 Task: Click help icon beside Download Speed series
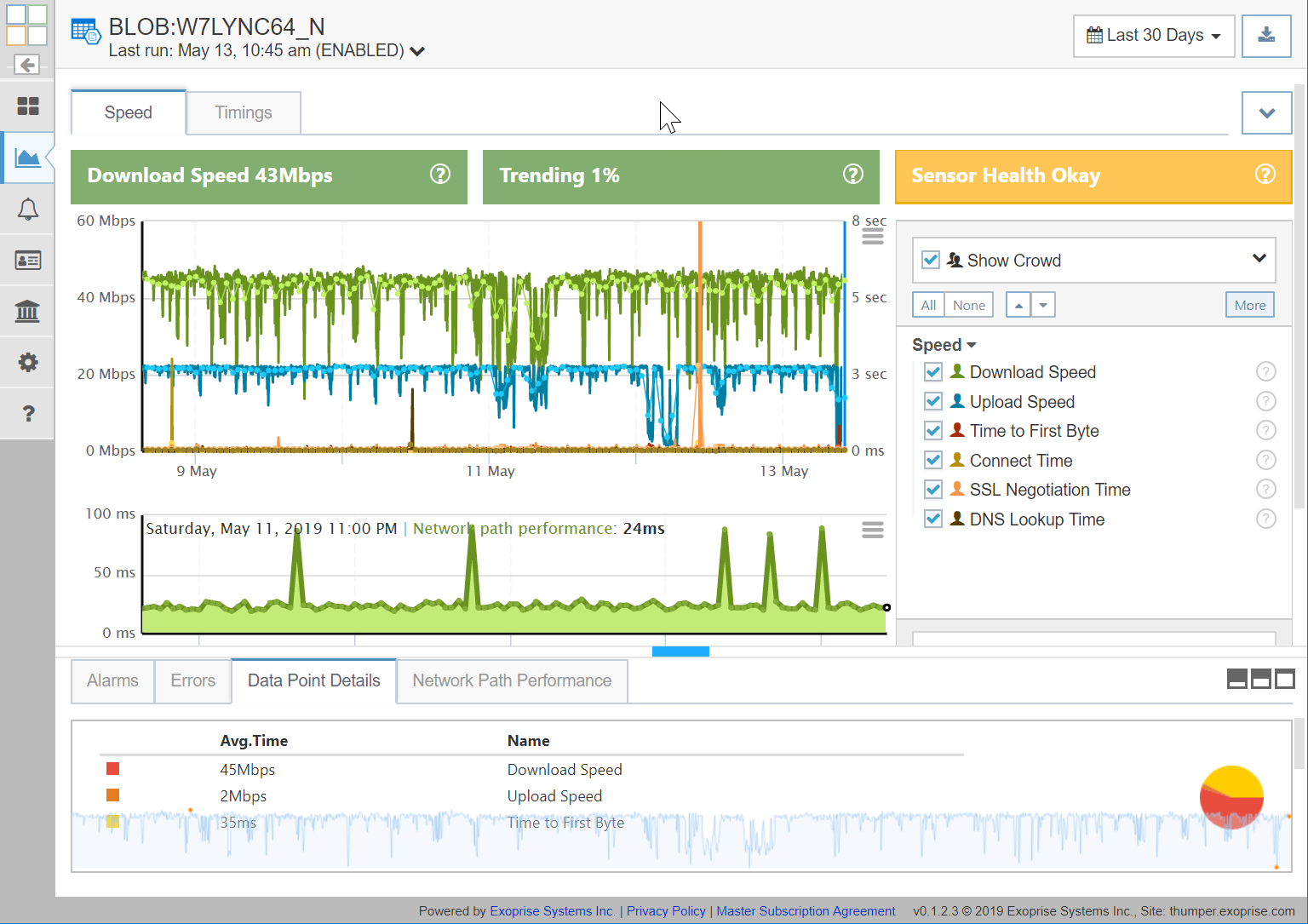tap(1266, 372)
